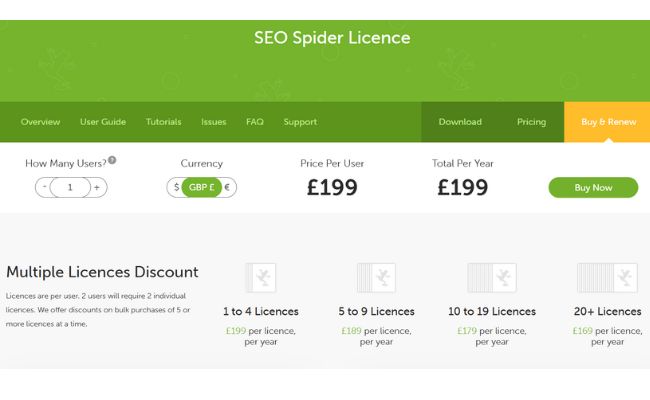Click the help icon beside How Many Users
Image resolution: width=650 pixels, height=400 pixels.
click(x=112, y=160)
